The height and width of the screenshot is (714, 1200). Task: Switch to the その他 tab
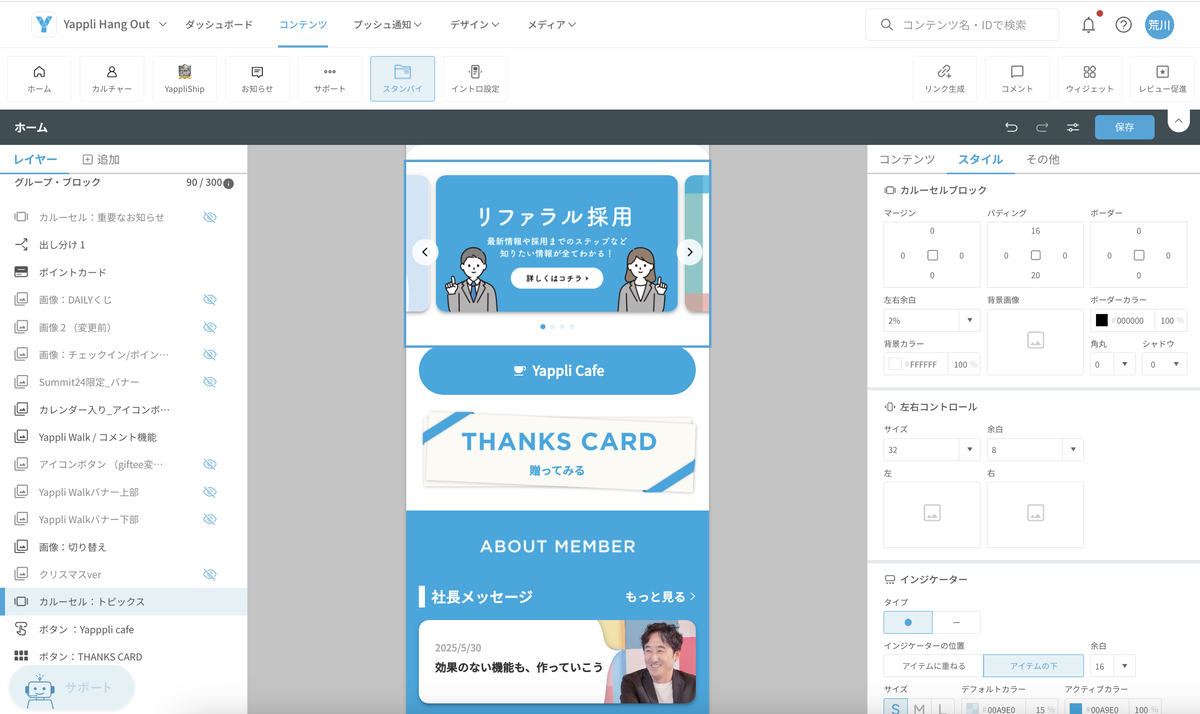[x=1043, y=159]
